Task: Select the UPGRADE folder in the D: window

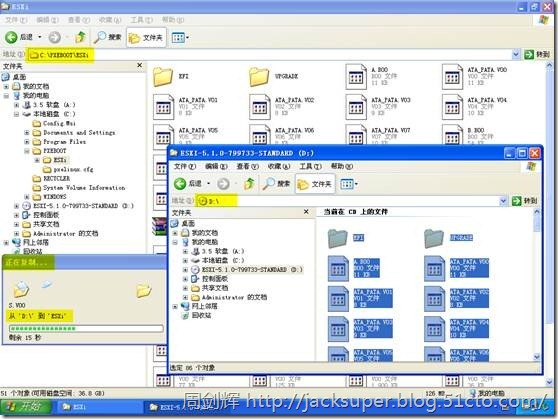Action: pyautogui.click(x=449, y=238)
